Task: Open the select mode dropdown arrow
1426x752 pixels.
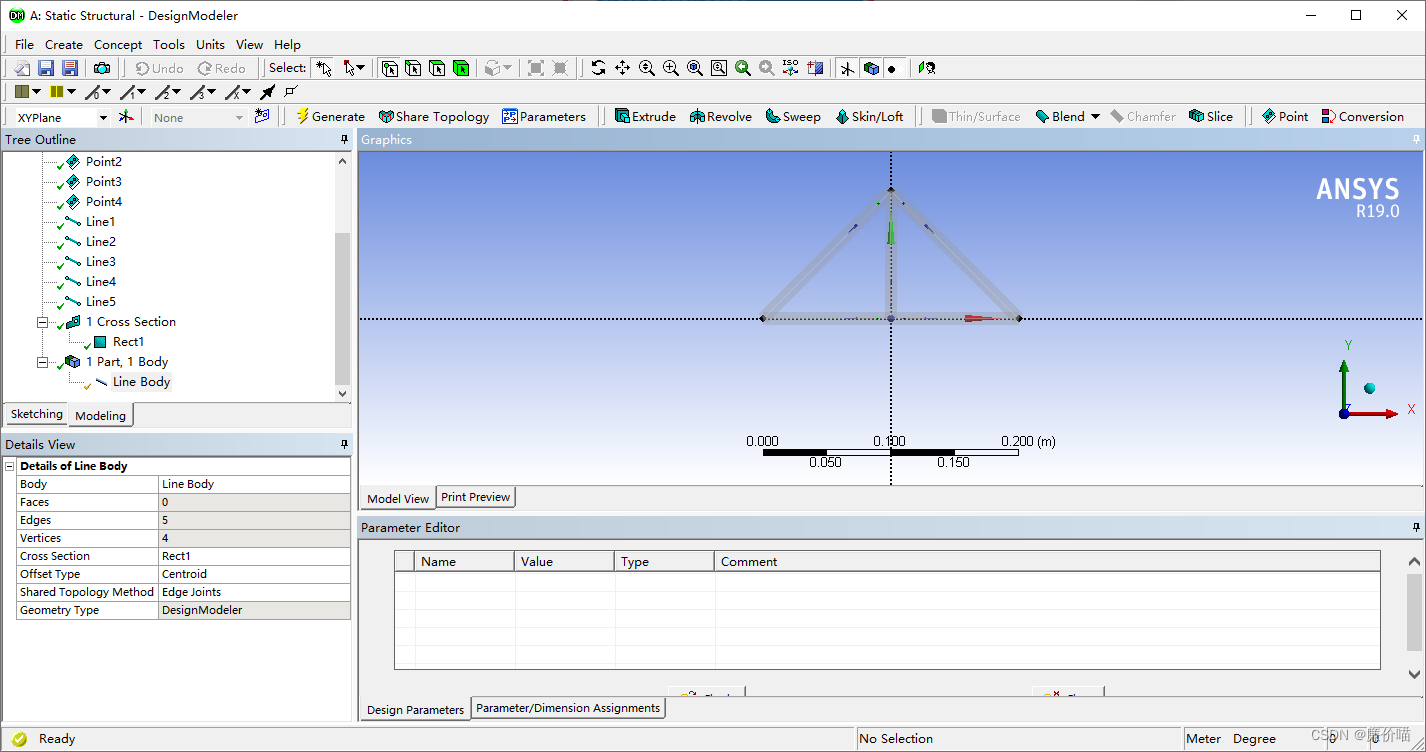Action: click(x=360, y=68)
